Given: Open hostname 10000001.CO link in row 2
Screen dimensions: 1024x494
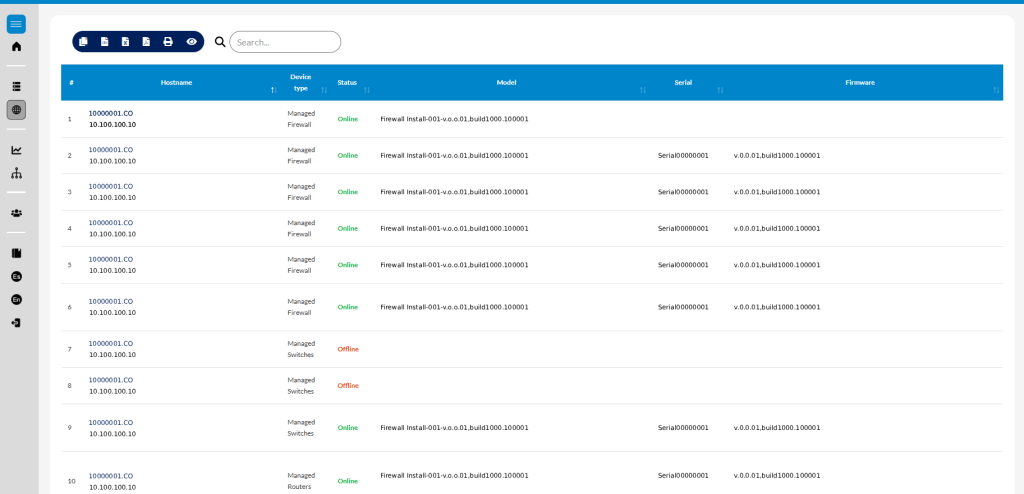Looking at the screenshot, I should pos(111,150).
